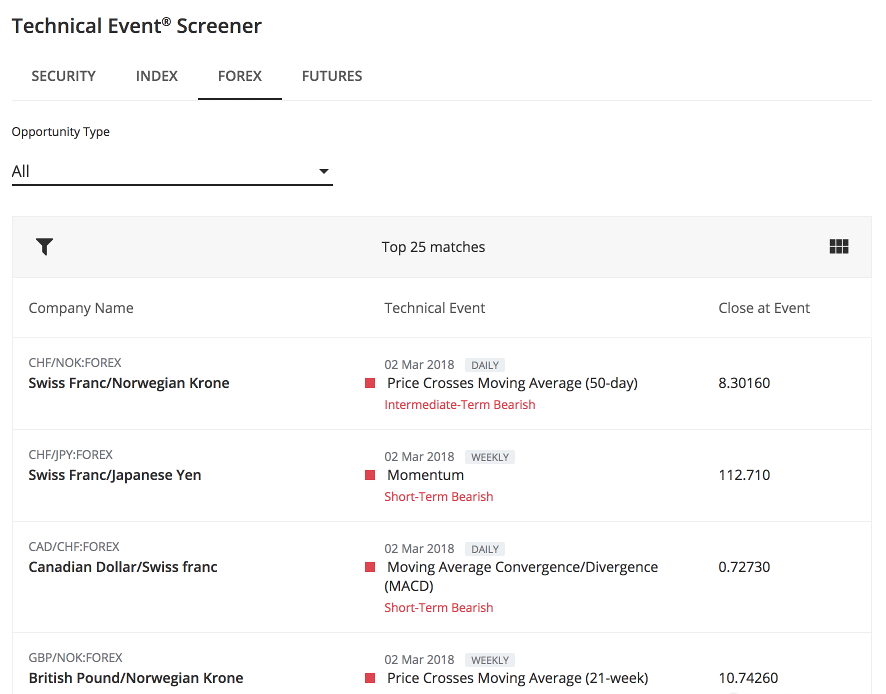Viewport: 886px width, 694px height.
Task: Click red marker beside Moving Average Convergence/Divergence
Action: tap(370, 567)
